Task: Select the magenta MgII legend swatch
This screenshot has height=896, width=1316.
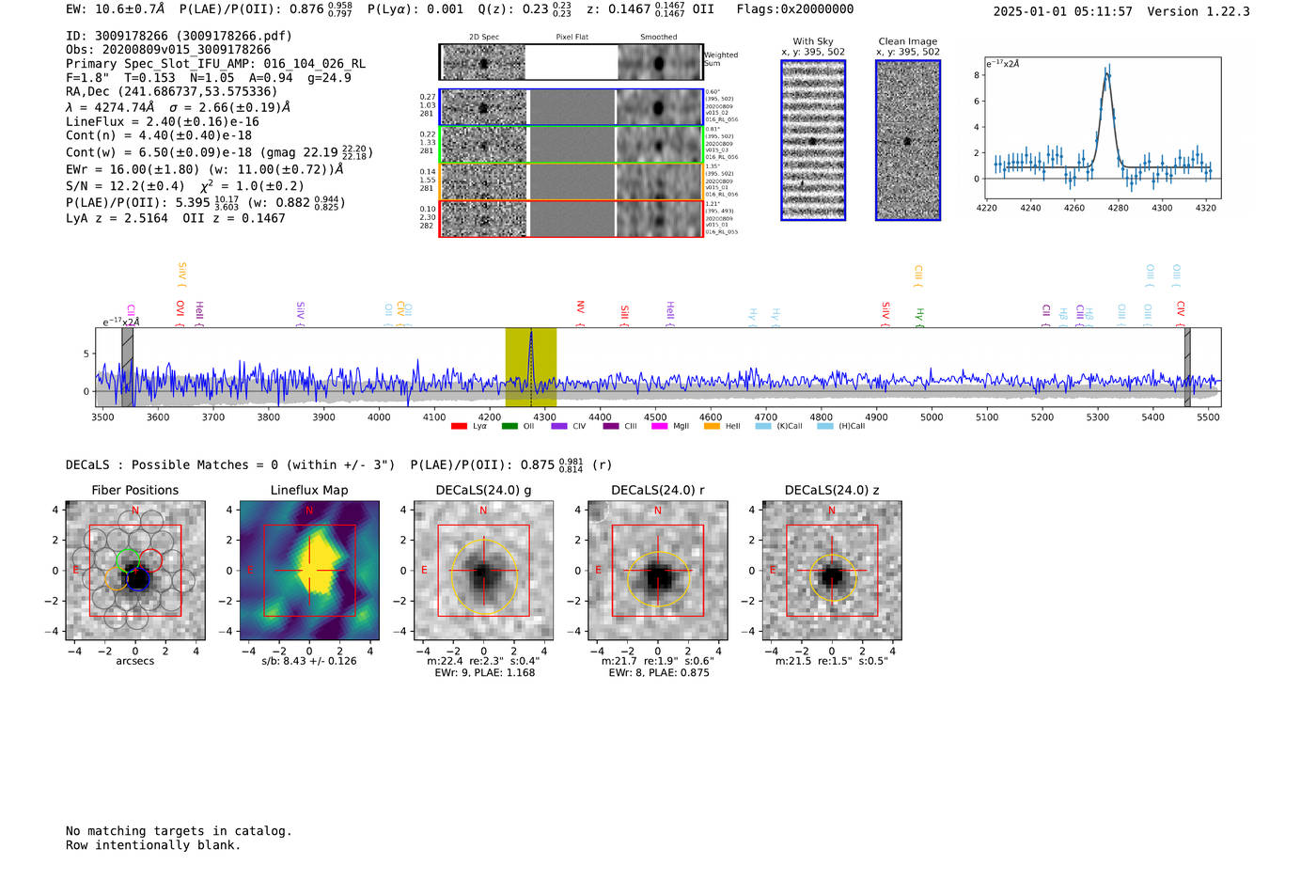Action: [x=659, y=427]
